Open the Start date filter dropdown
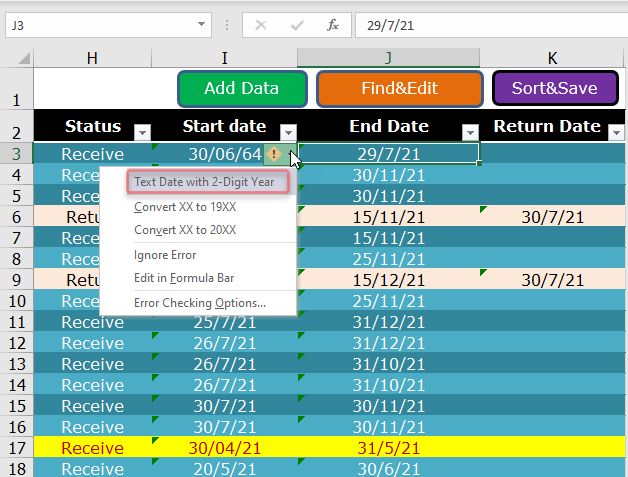The image size is (628, 477). coord(288,131)
